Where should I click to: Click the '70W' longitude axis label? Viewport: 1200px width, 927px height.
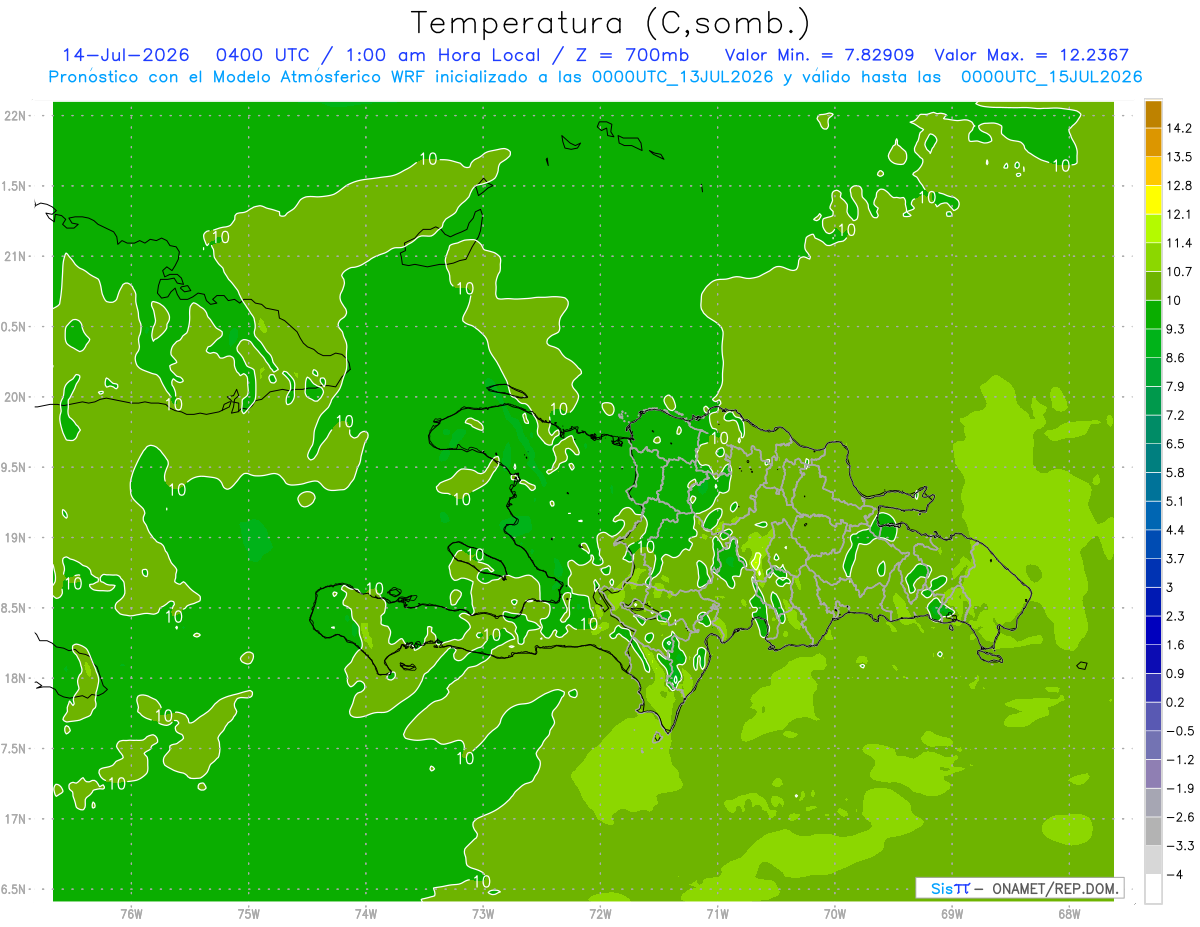835,914
